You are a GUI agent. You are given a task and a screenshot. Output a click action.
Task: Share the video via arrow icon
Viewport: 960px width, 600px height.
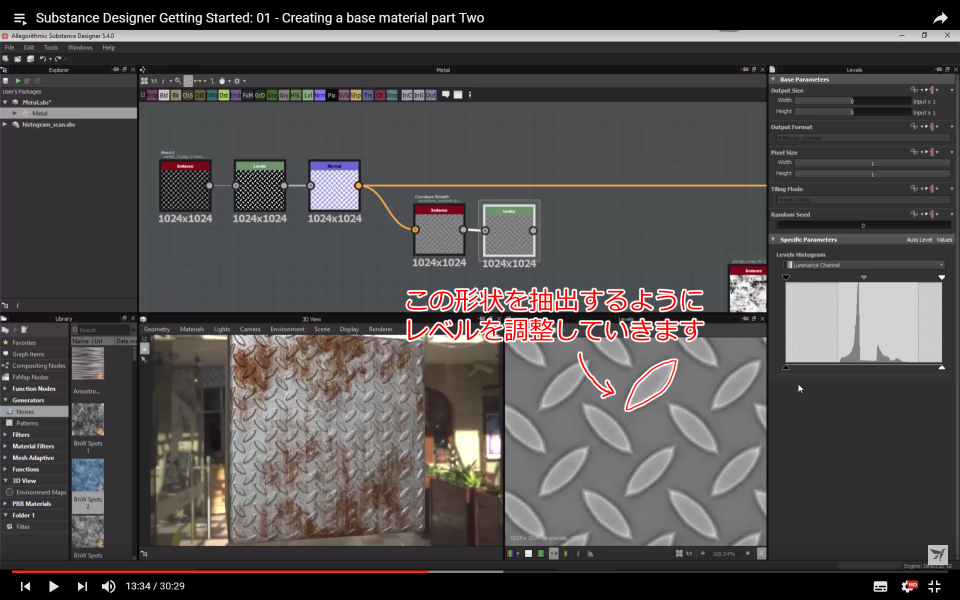click(x=940, y=18)
